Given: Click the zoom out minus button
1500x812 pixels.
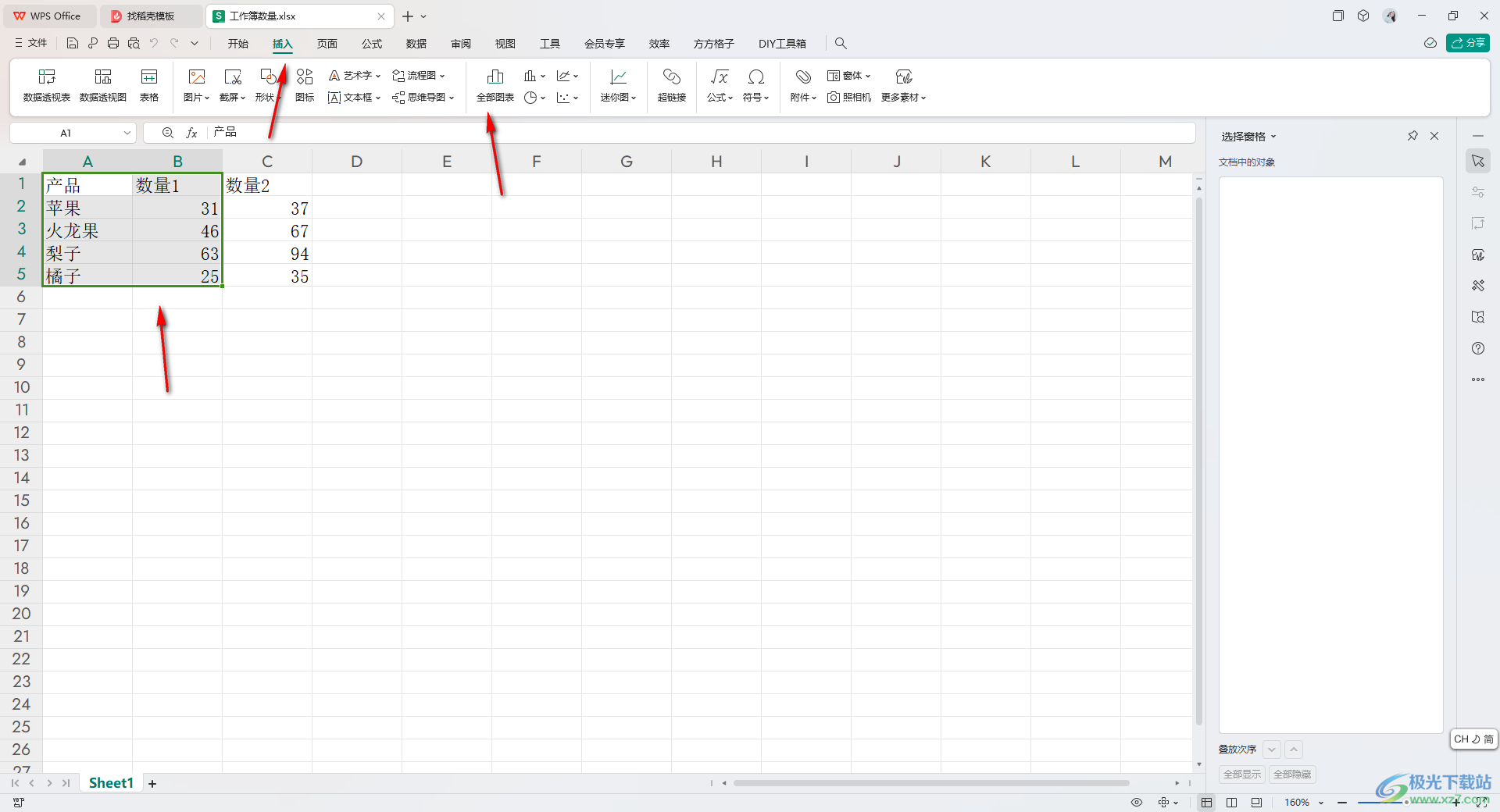Looking at the screenshot, I should coord(1342,803).
